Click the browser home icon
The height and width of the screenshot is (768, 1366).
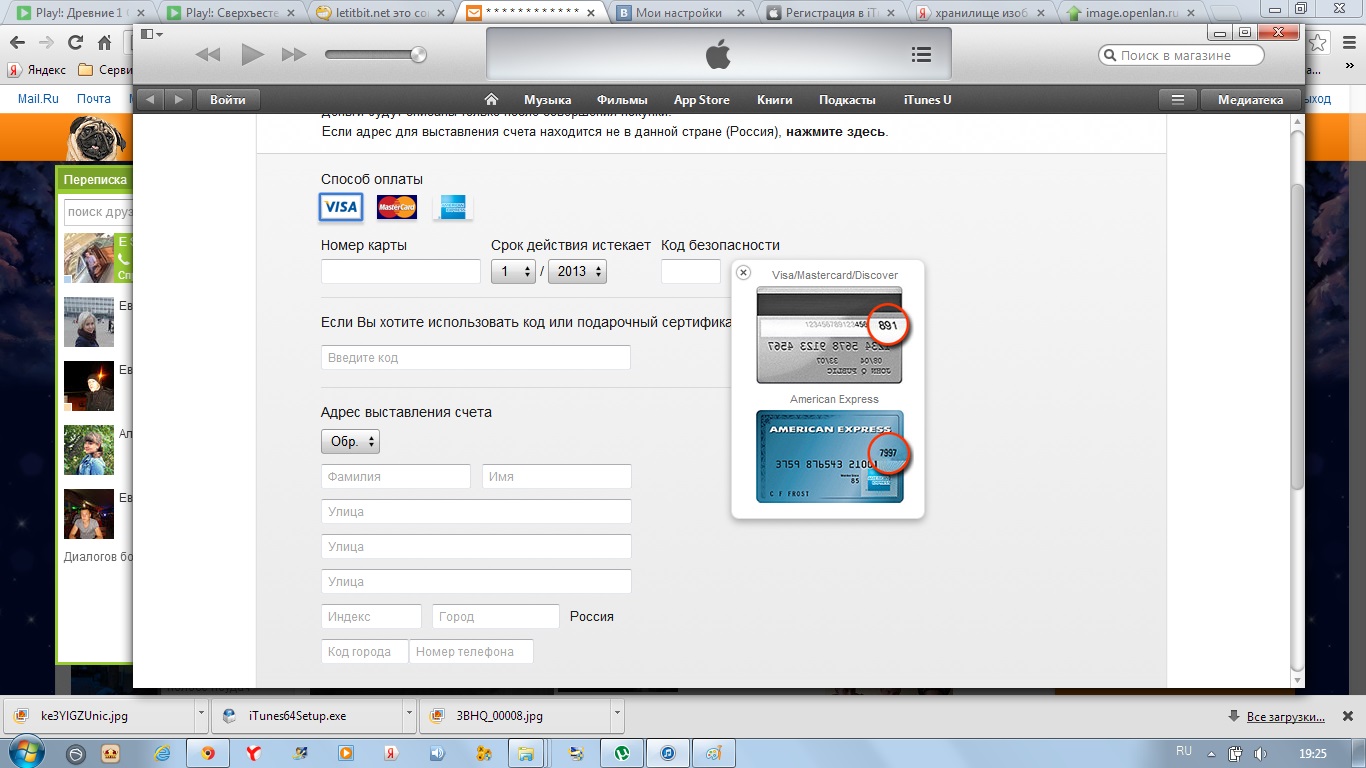(x=104, y=43)
